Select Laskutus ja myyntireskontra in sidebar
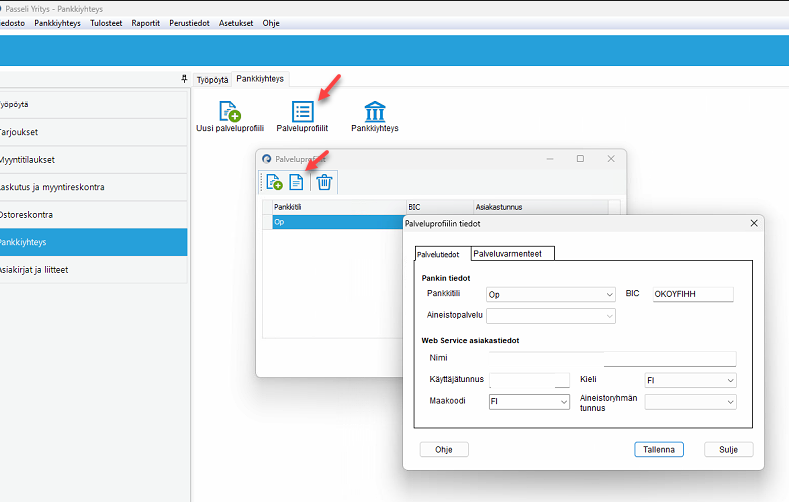The image size is (789, 502). tap(94, 187)
